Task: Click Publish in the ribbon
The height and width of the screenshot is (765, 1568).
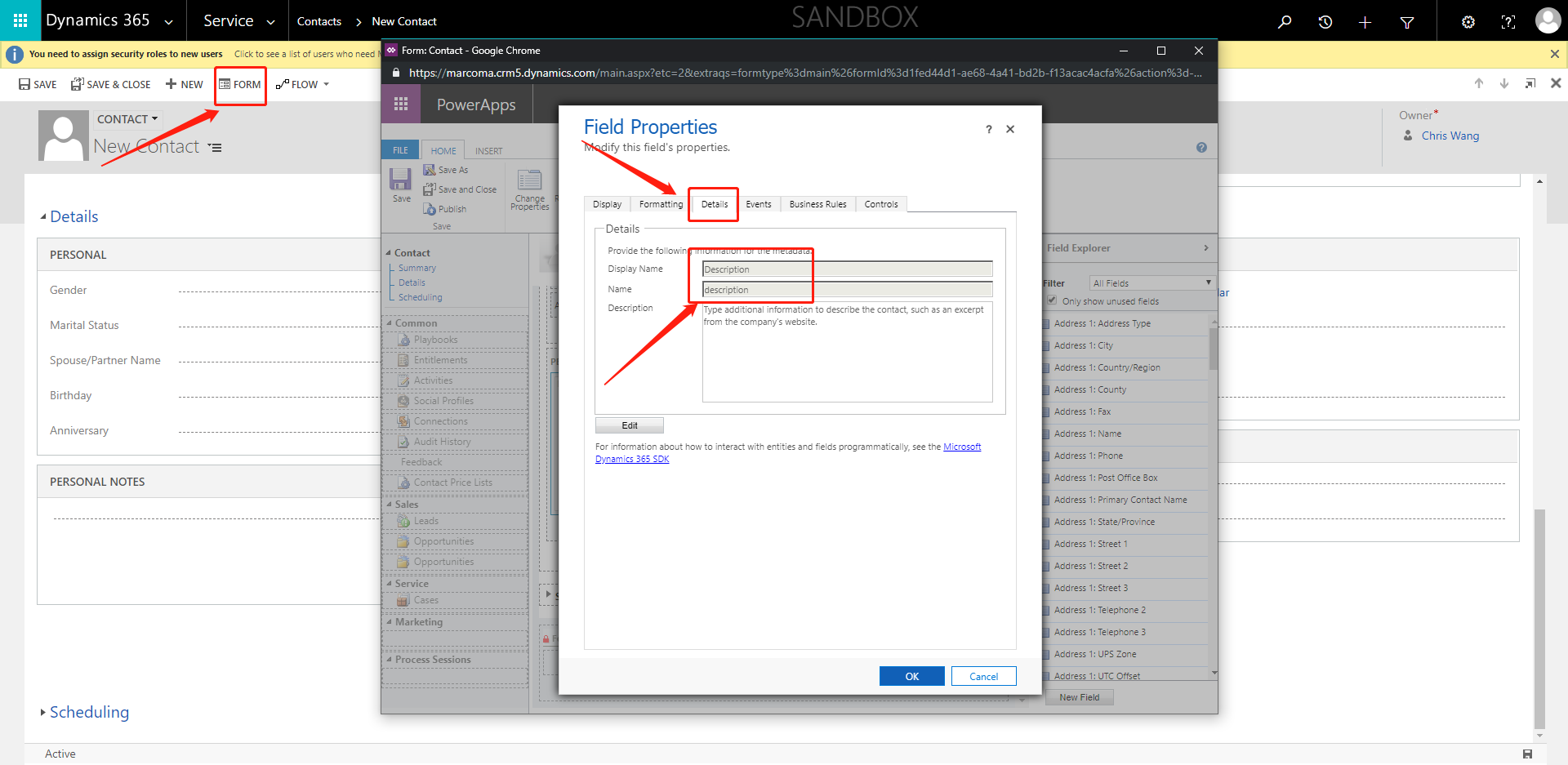Action: click(x=445, y=209)
